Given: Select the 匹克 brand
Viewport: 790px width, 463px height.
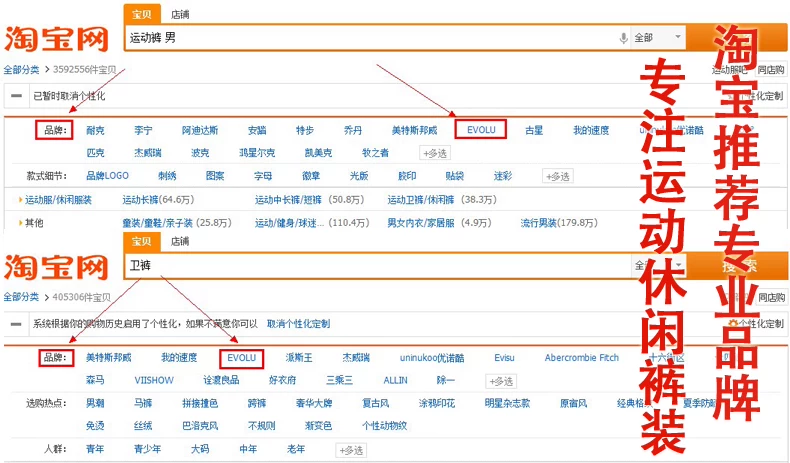Looking at the screenshot, I should pyautogui.click(x=95, y=153).
